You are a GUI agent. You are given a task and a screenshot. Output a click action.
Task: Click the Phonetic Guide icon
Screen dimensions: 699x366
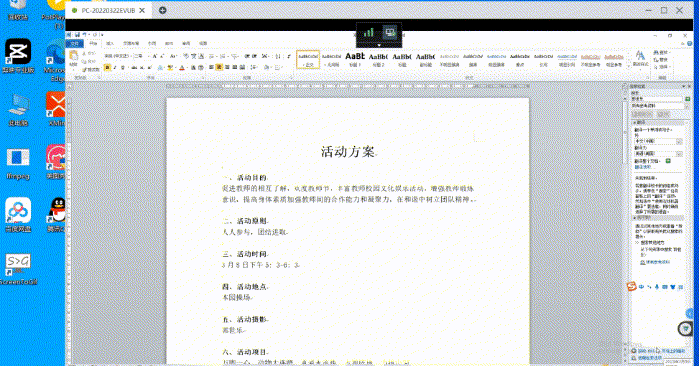[193, 56]
